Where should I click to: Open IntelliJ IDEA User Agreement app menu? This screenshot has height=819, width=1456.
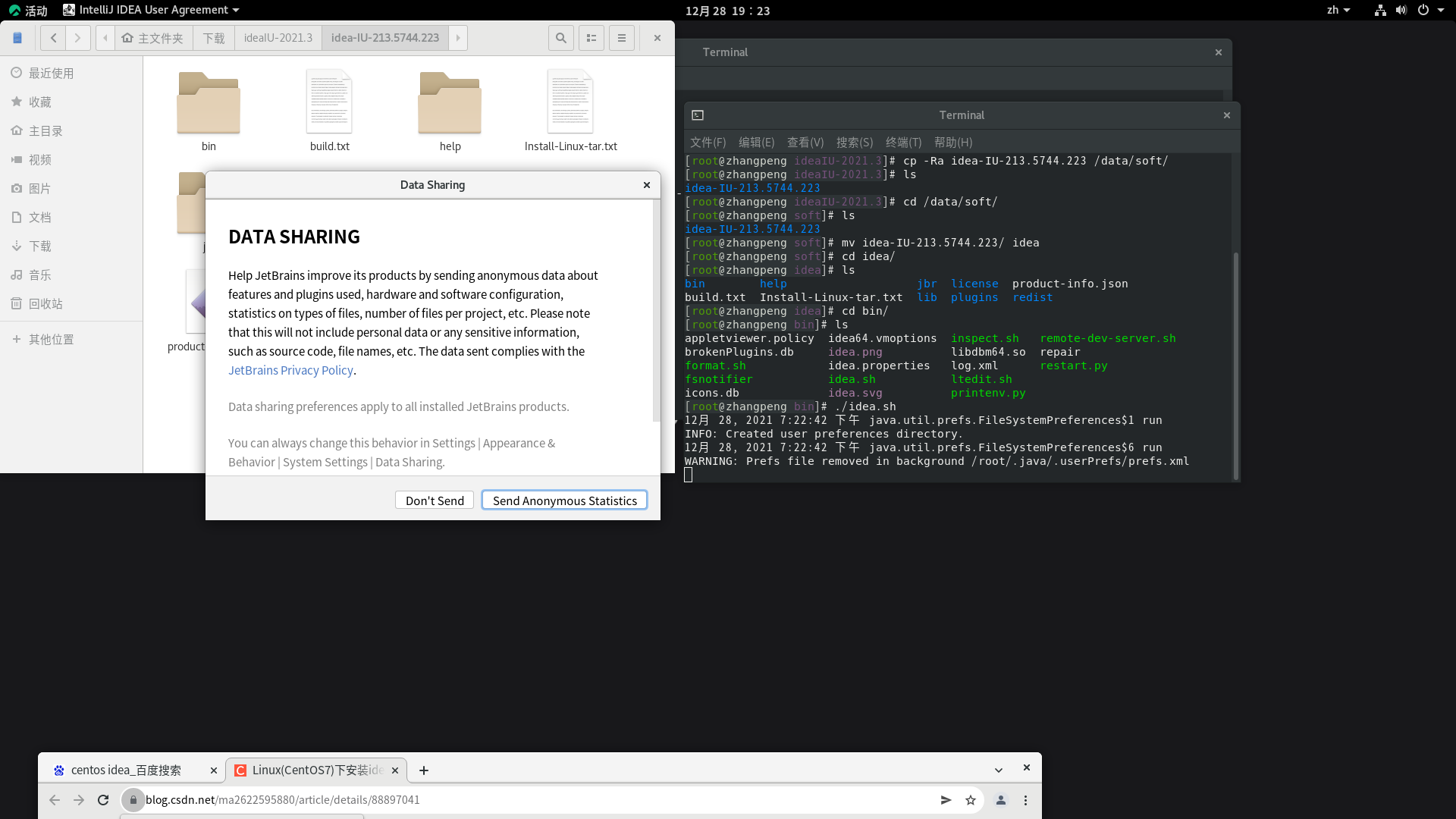[x=151, y=10]
